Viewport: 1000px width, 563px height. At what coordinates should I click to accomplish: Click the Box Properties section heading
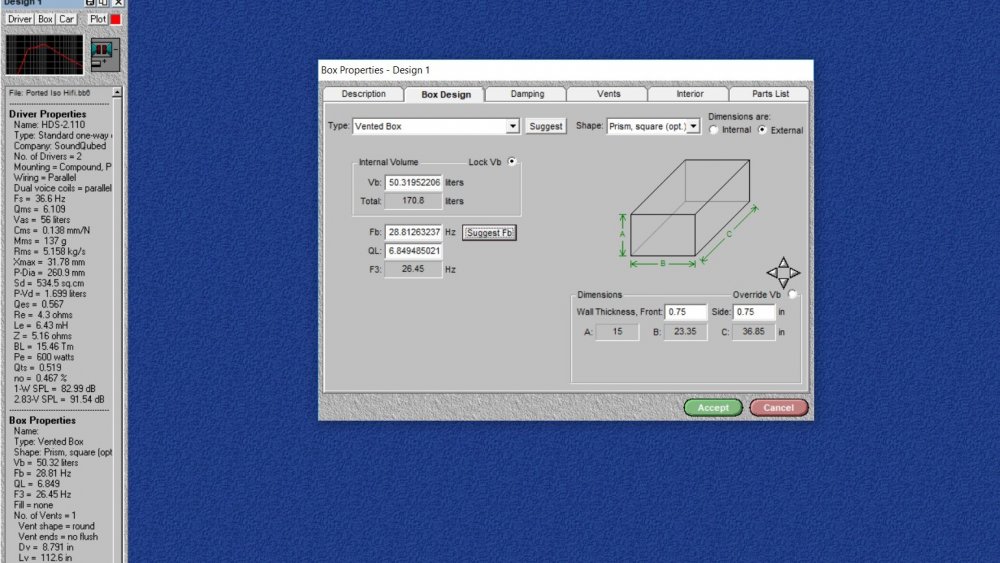point(42,420)
